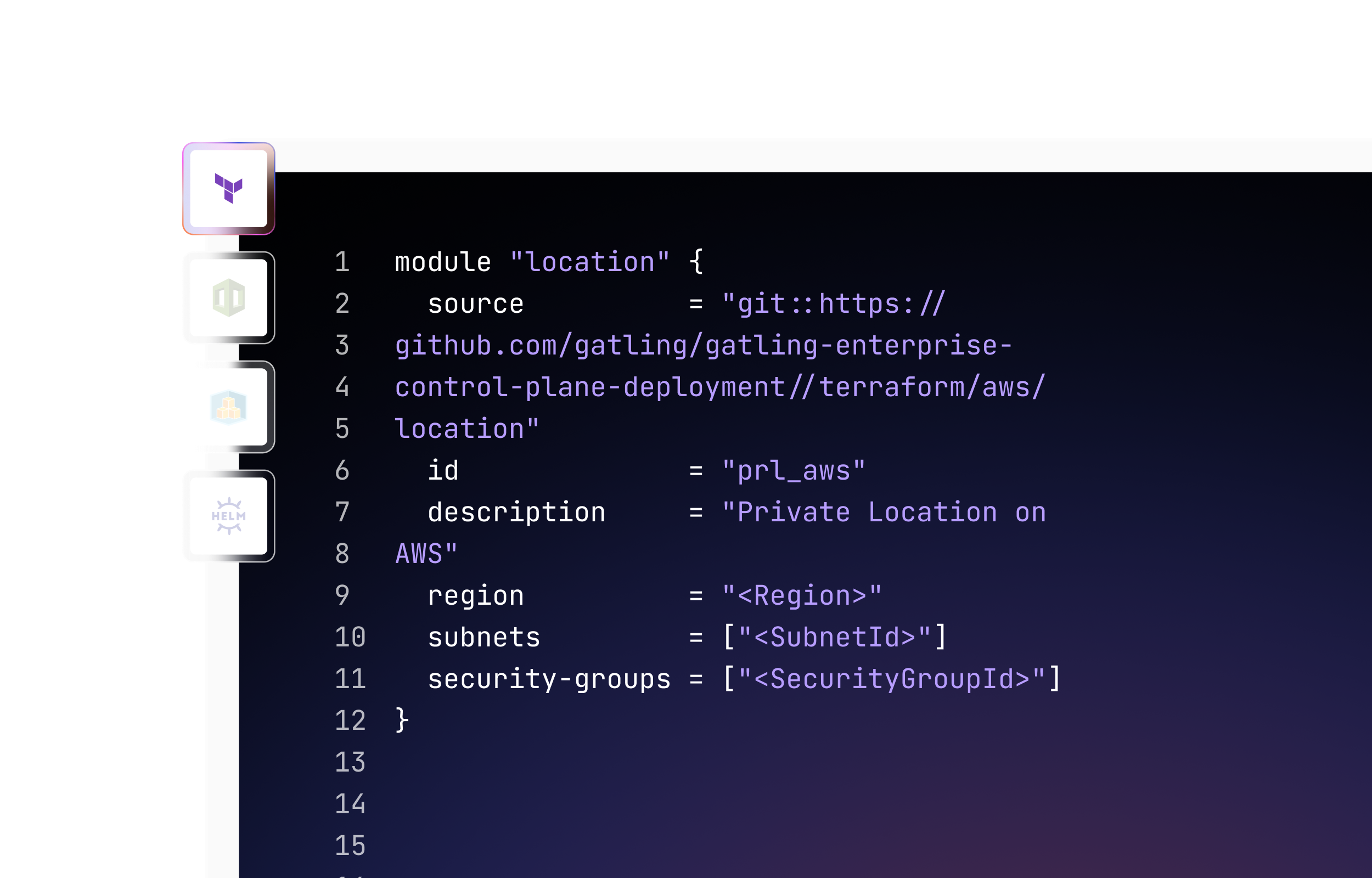Image resolution: width=1372 pixels, height=878 pixels.
Task: Click the 'source' attribute name
Action: tap(475, 304)
